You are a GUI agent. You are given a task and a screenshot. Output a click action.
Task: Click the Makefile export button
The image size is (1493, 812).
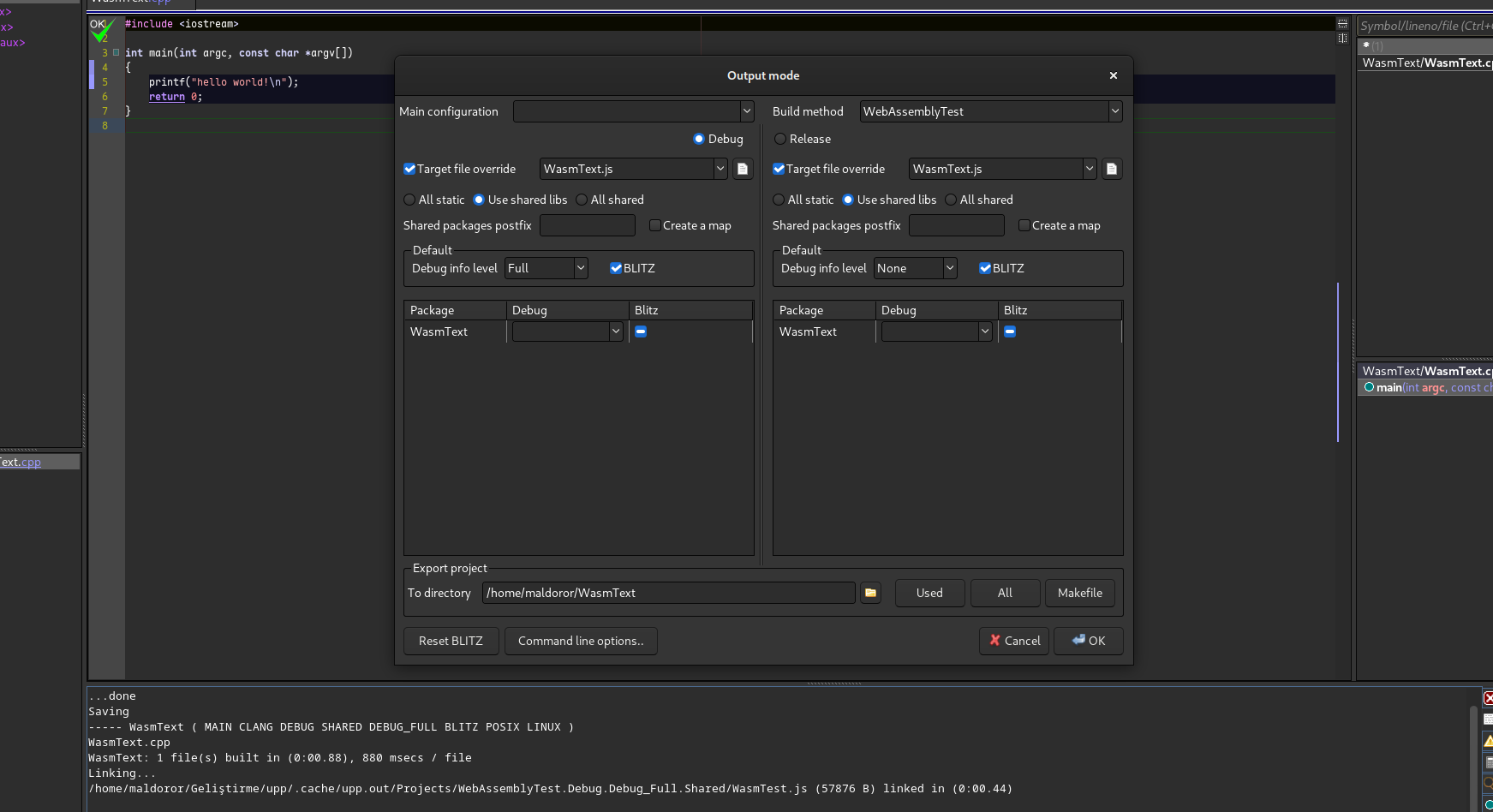click(x=1079, y=593)
